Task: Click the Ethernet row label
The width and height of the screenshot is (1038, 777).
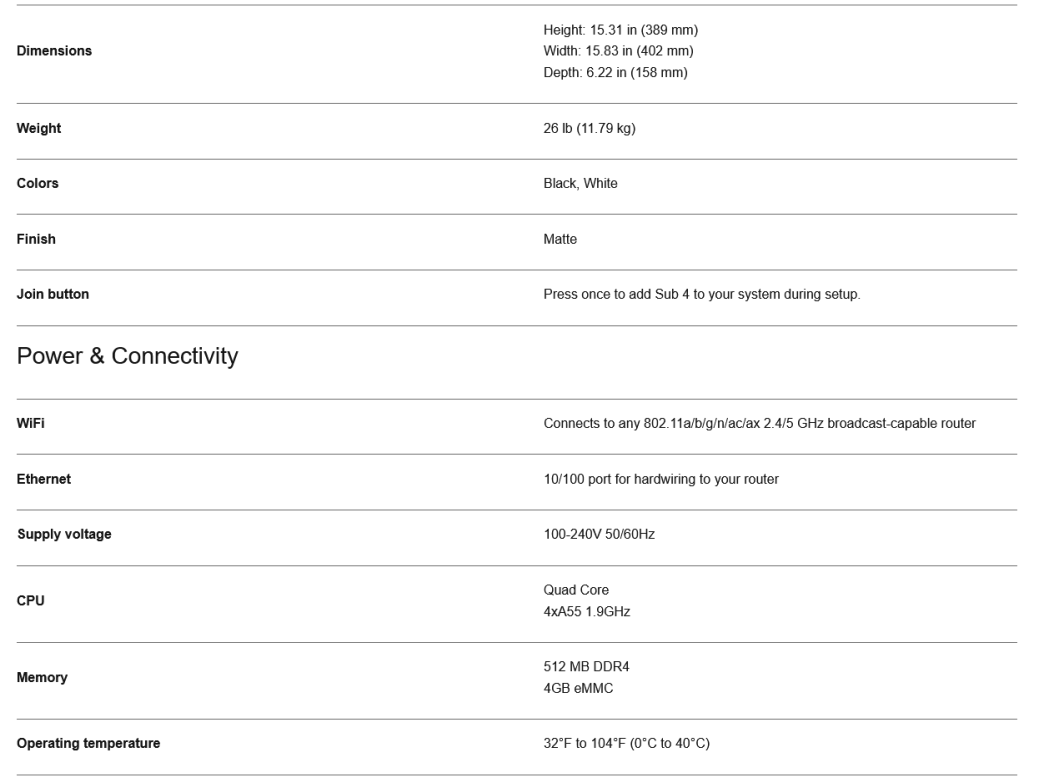Action: (x=44, y=480)
